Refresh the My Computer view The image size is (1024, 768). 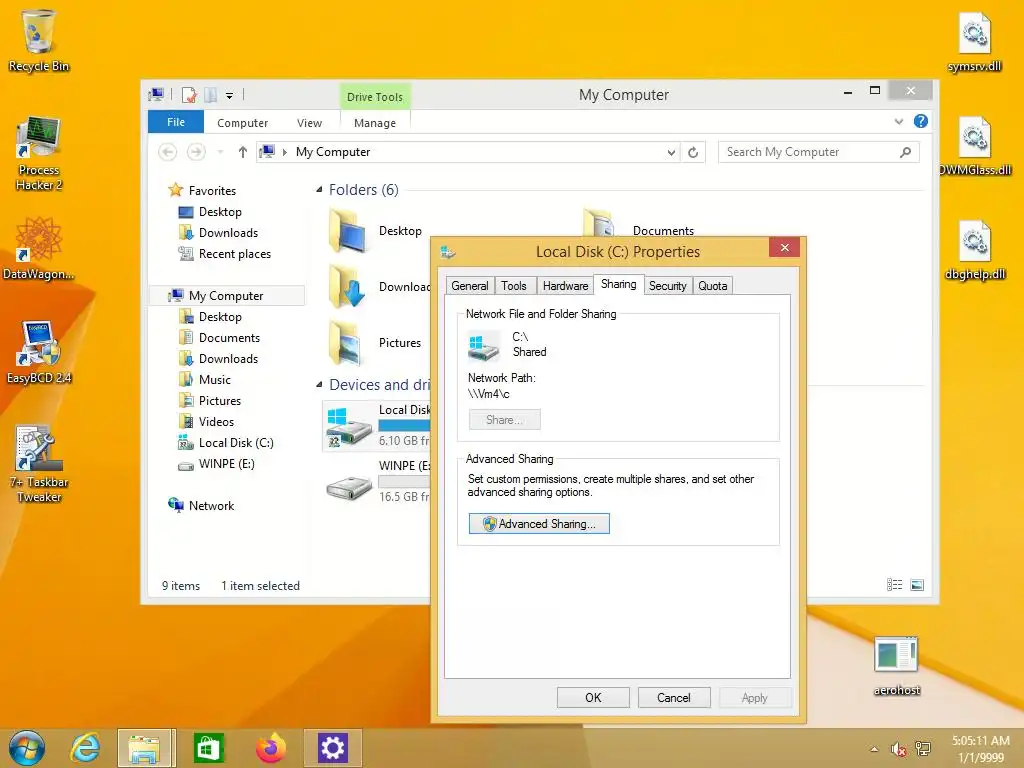(693, 153)
